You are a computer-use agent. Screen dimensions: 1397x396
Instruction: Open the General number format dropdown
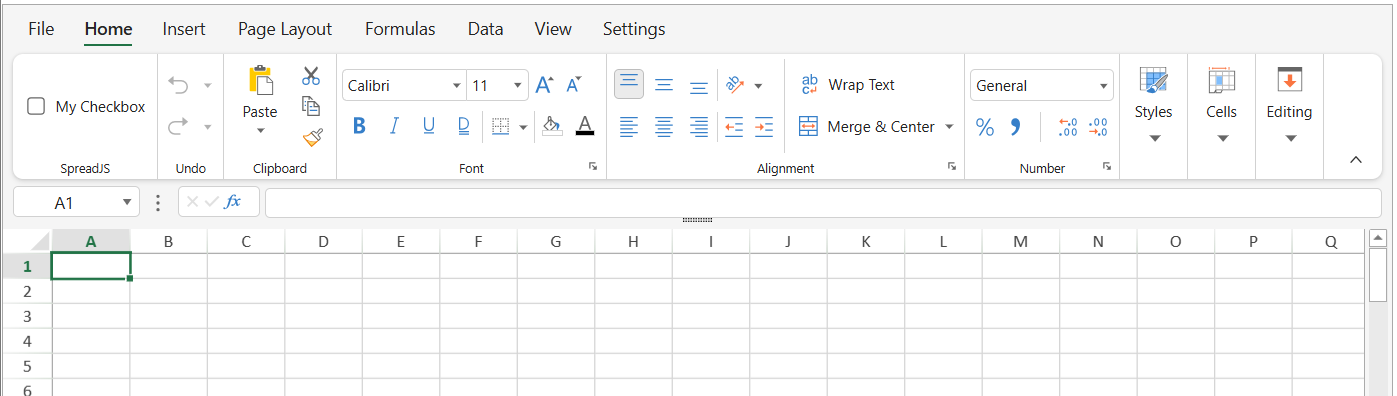[x=1104, y=86]
